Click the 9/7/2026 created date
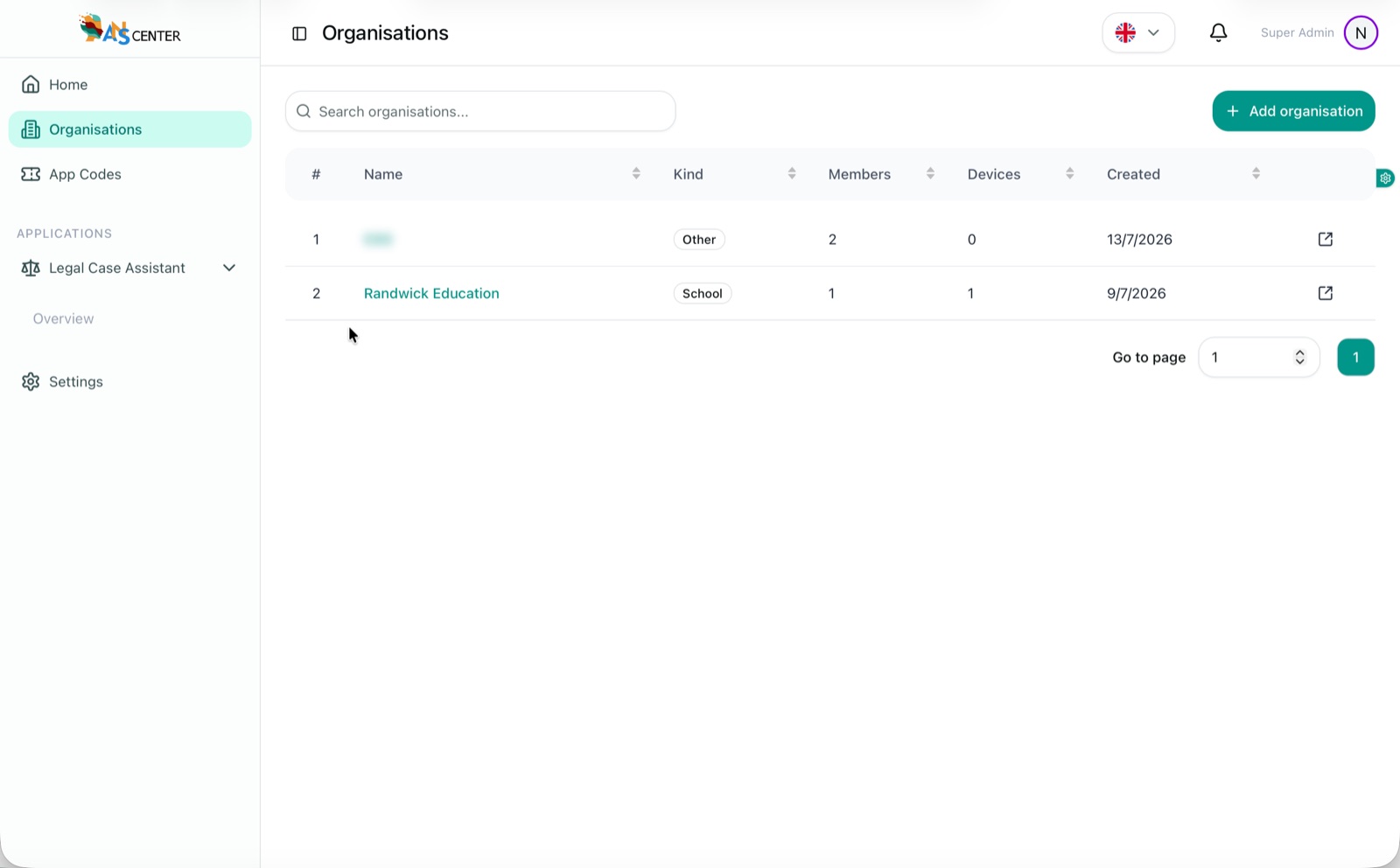 [x=1136, y=294]
